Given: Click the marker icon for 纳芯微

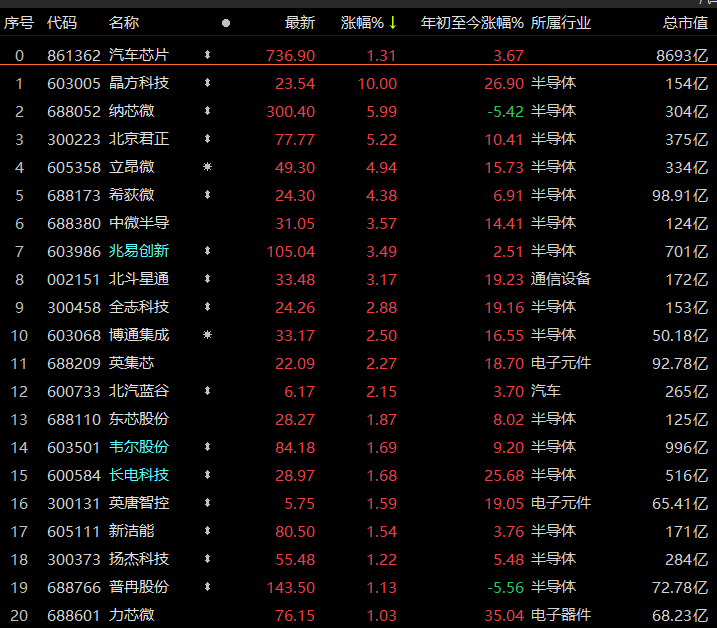Looking at the screenshot, I should (x=207, y=111).
